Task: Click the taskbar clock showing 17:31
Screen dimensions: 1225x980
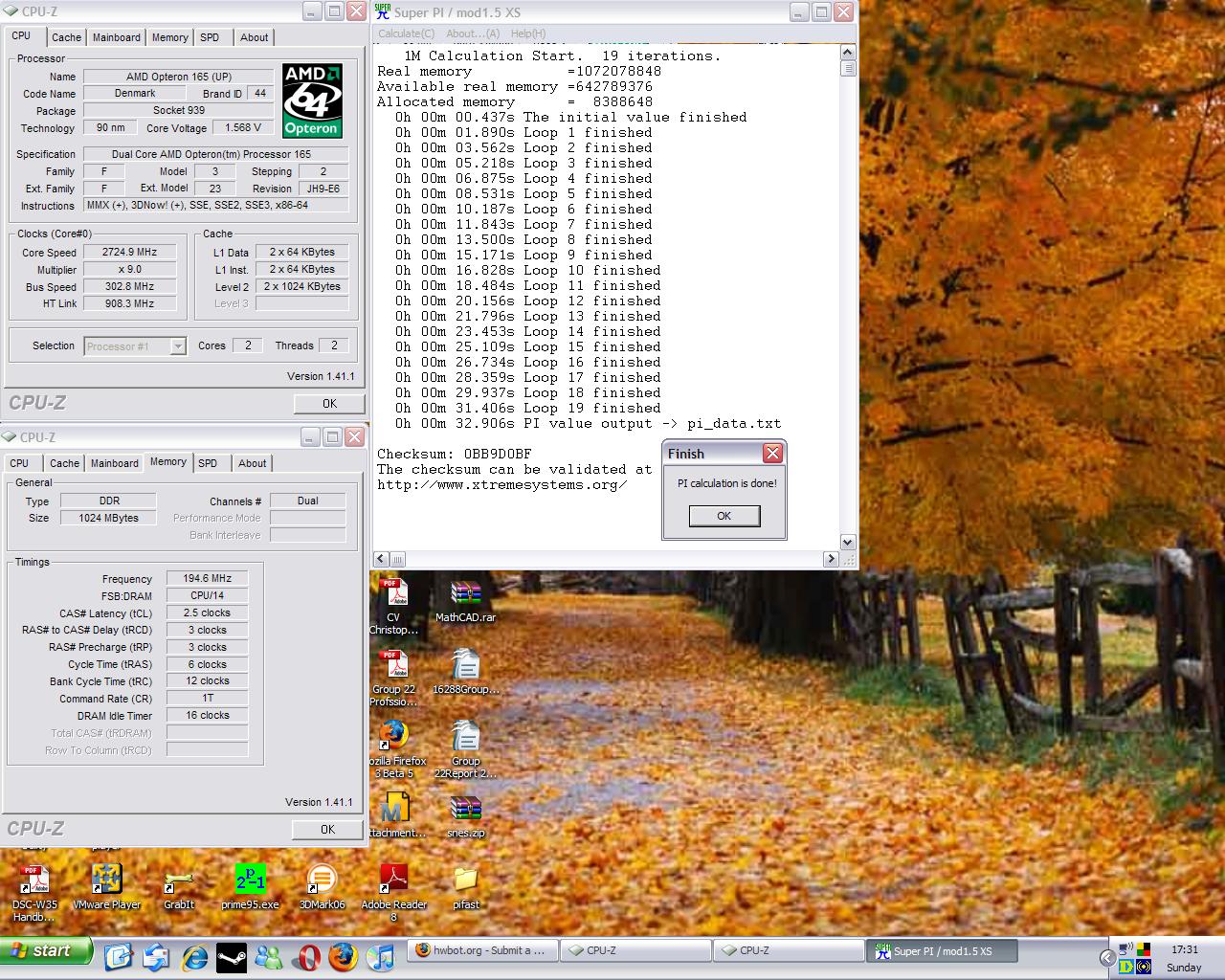Action: (x=1185, y=949)
